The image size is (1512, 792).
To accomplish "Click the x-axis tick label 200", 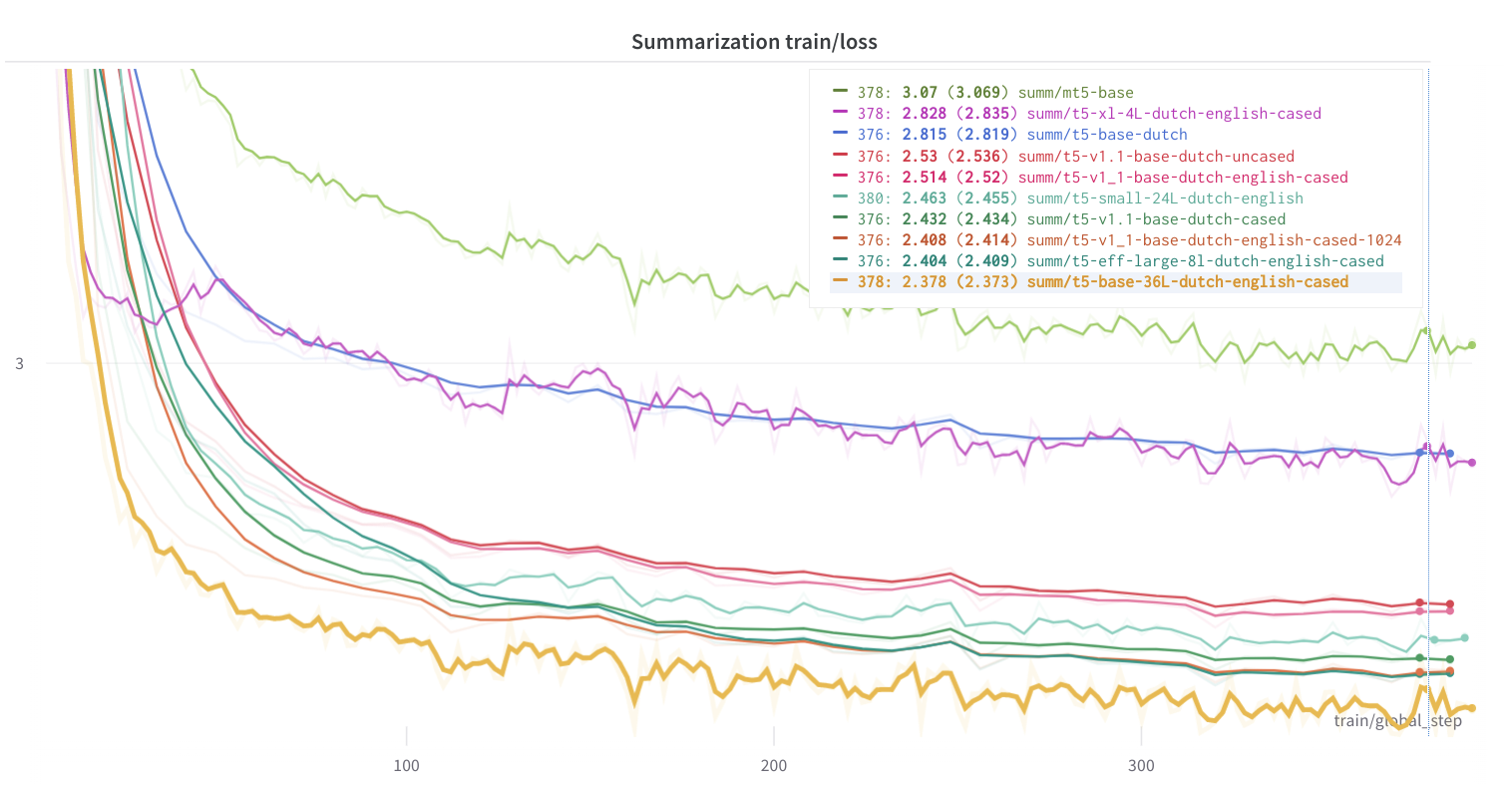I will click(x=773, y=766).
